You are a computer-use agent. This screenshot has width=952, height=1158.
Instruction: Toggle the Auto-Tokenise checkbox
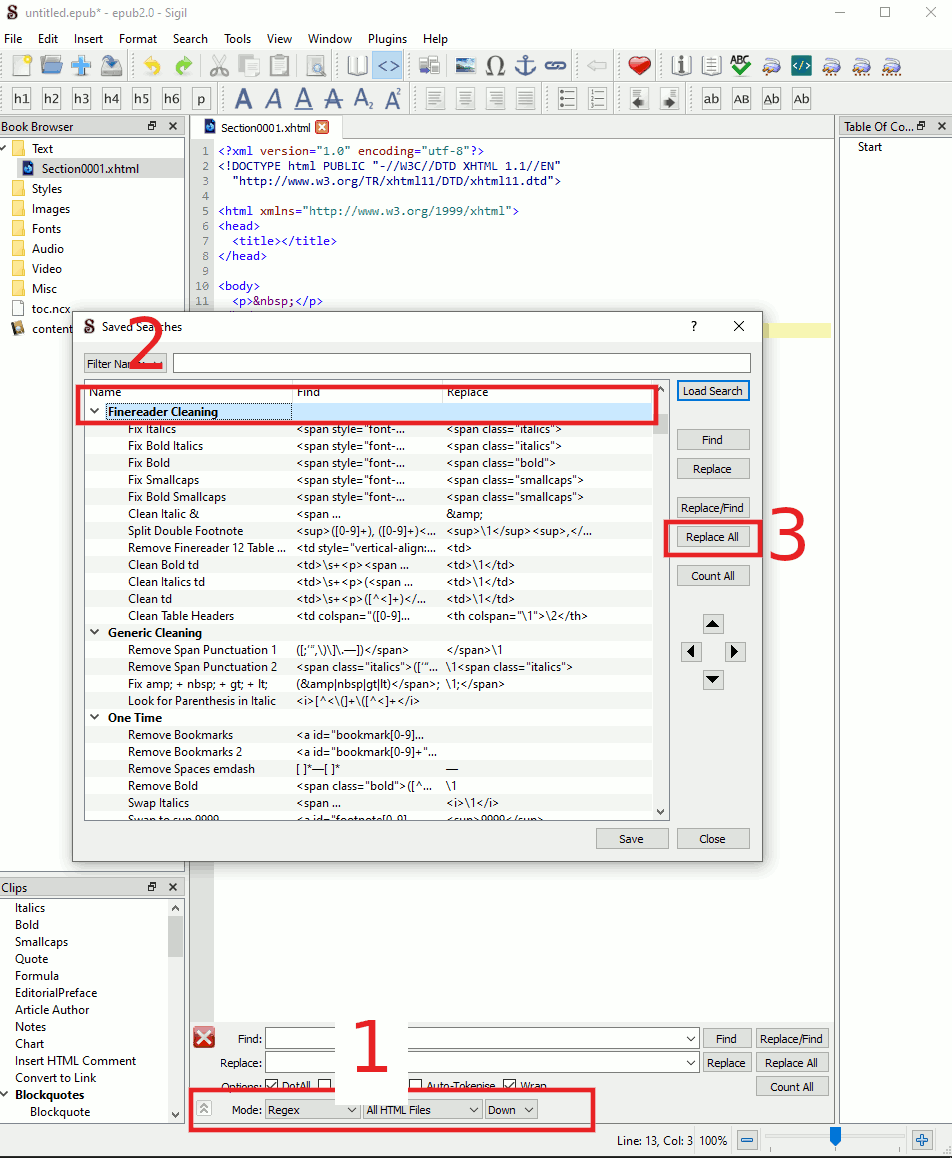pyautogui.click(x=416, y=1085)
